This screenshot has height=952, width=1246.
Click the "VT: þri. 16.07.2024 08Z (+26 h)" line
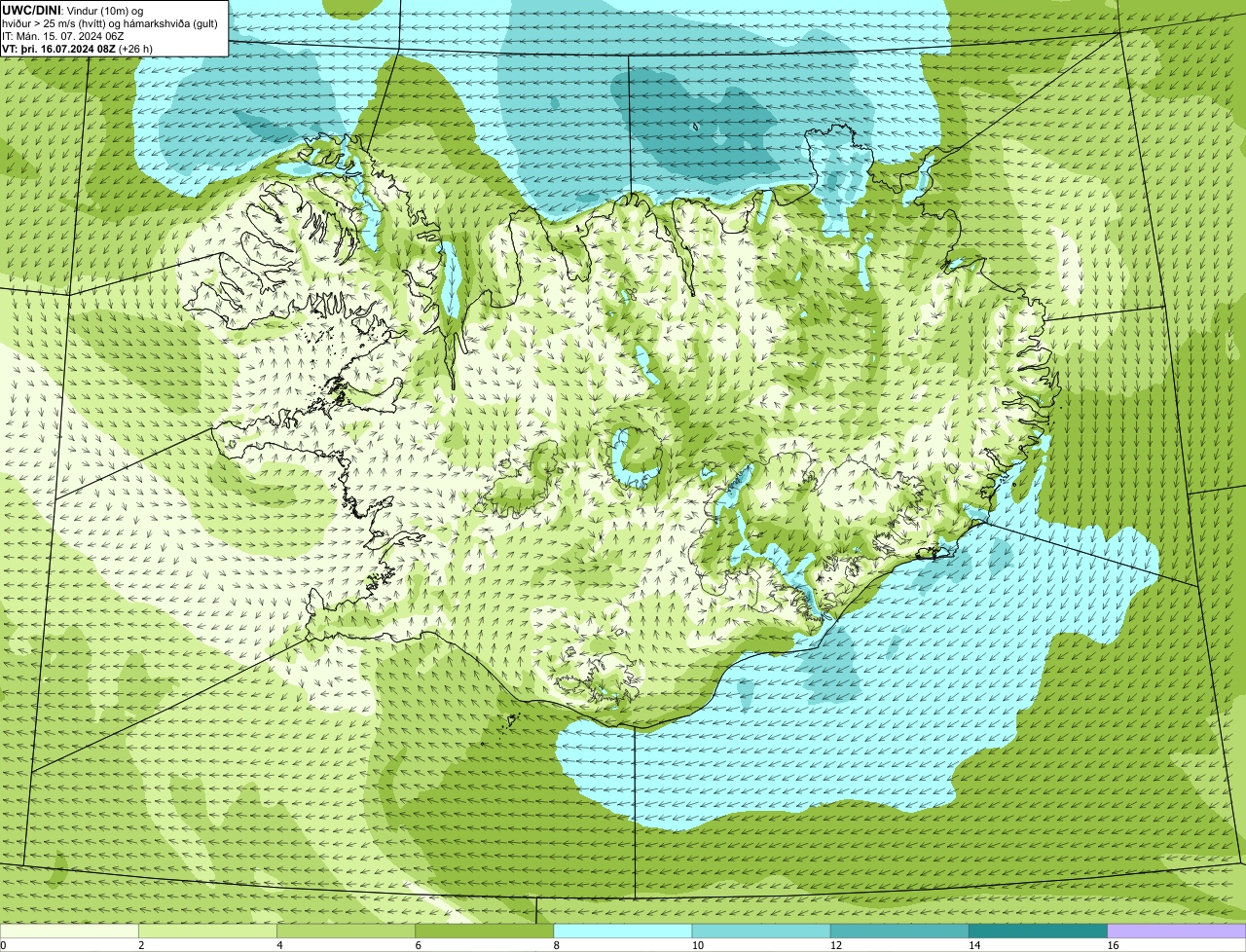(x=77, y=48)
